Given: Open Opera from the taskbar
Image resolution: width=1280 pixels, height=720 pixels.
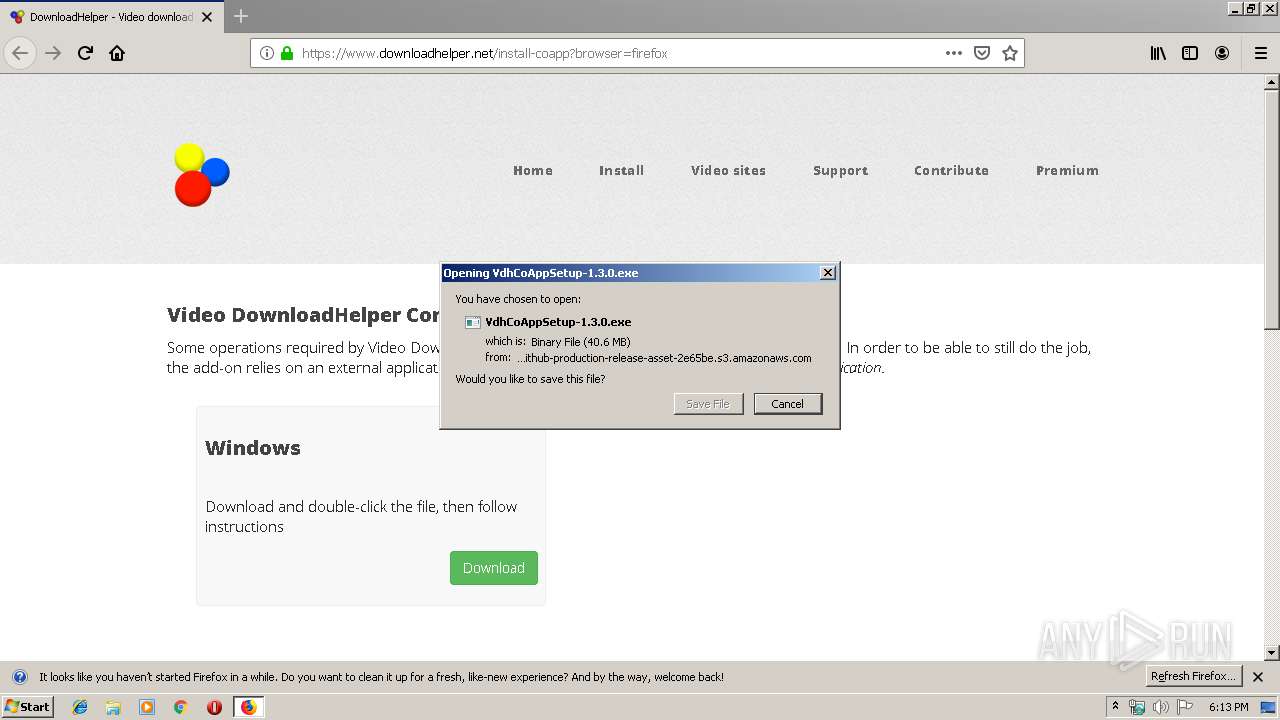Looking at the screenshot, I should [x=214, y=707].
